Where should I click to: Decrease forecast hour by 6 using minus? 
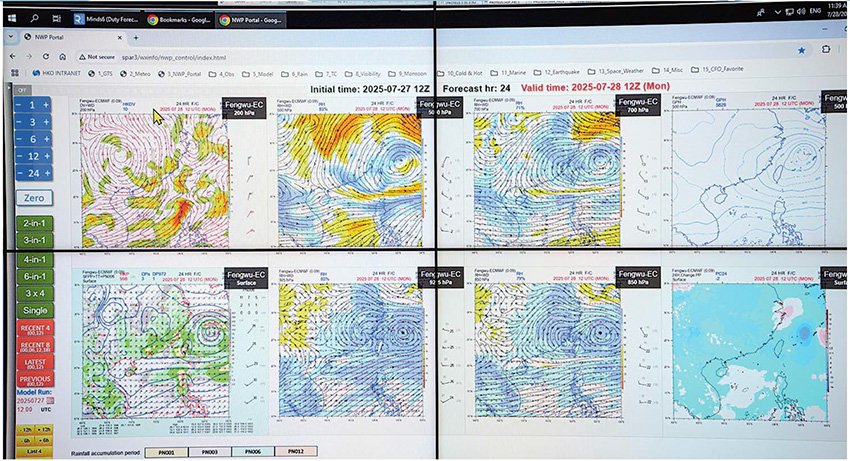(x=19, y=139)
